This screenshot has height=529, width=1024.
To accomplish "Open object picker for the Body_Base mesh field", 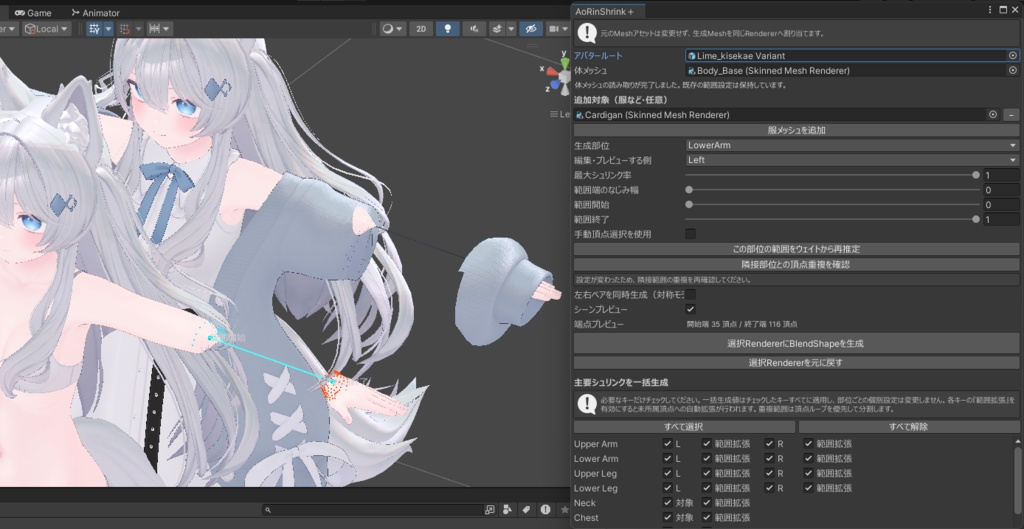I will [1013, 71].
